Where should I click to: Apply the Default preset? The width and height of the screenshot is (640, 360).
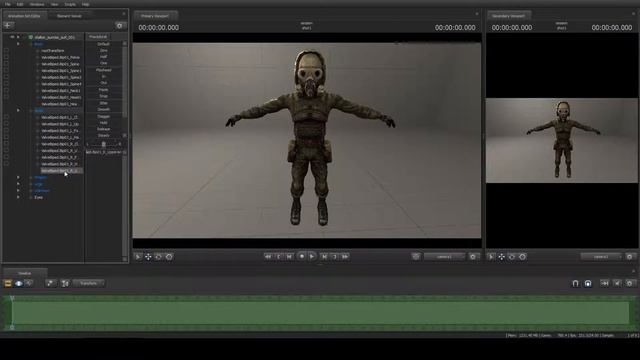tap(104, 44)
